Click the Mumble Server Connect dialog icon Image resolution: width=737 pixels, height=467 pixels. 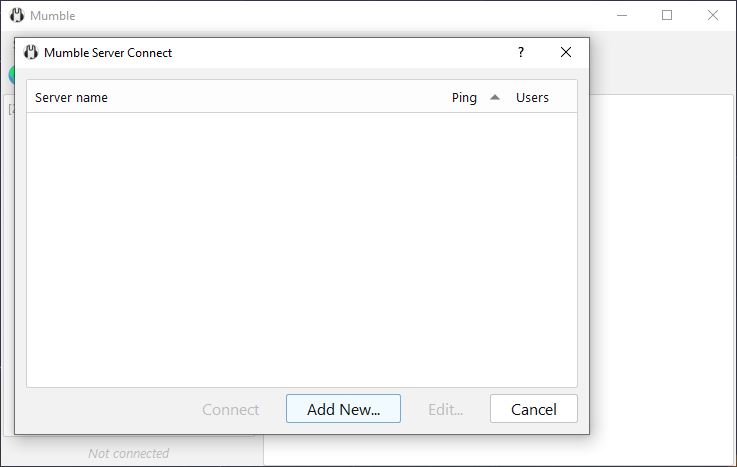tap(31, 52)
